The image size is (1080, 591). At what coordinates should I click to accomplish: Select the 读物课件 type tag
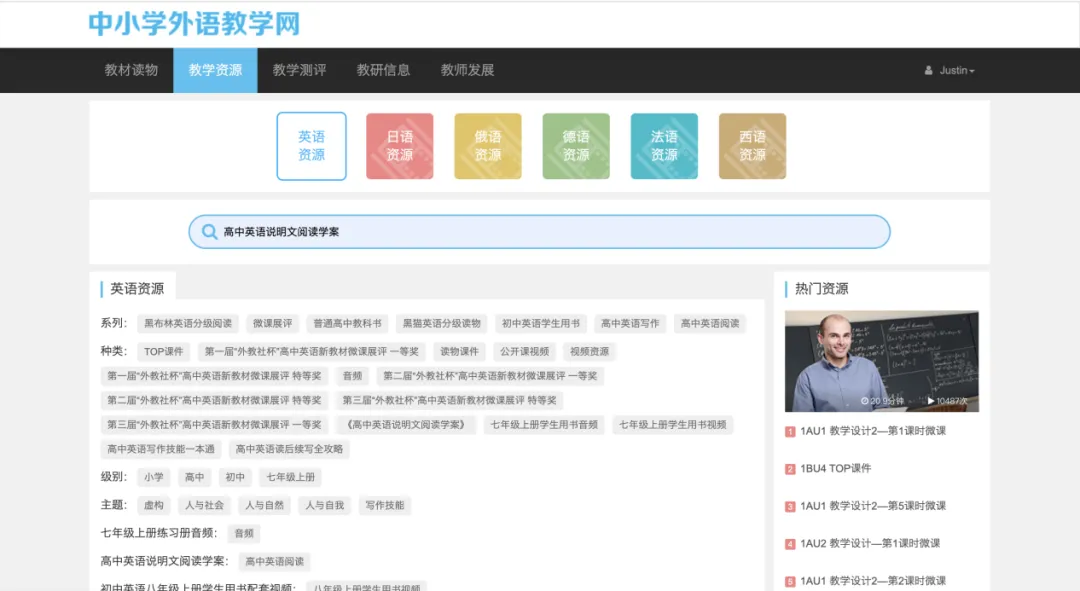pos(459,352)
